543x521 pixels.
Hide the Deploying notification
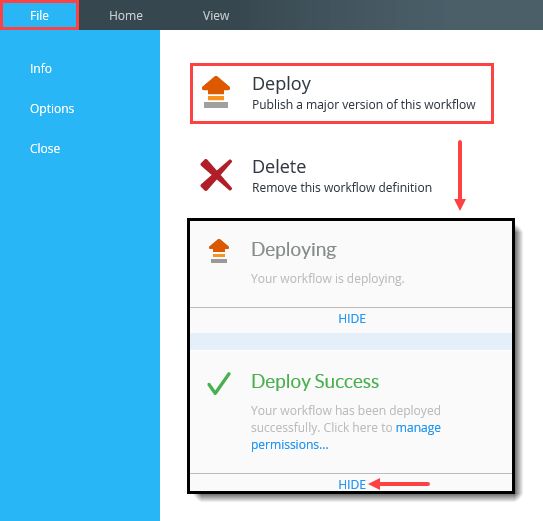click(352, 319)
